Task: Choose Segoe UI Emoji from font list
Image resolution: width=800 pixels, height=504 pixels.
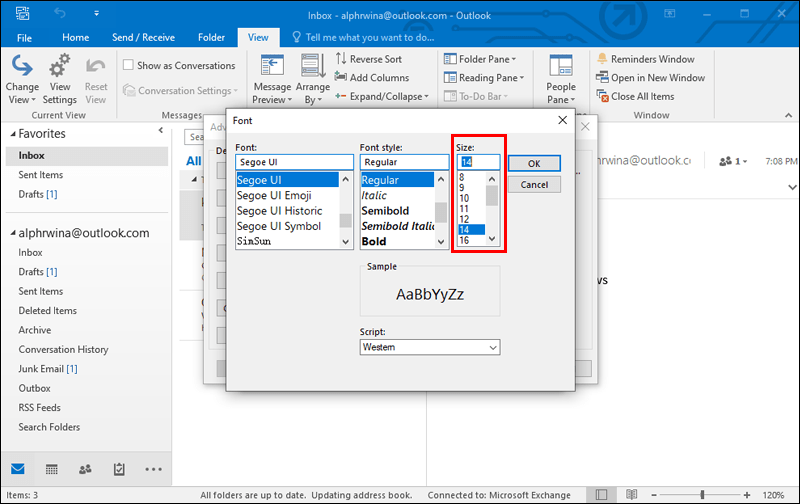Action: click(x=287, y=195)
